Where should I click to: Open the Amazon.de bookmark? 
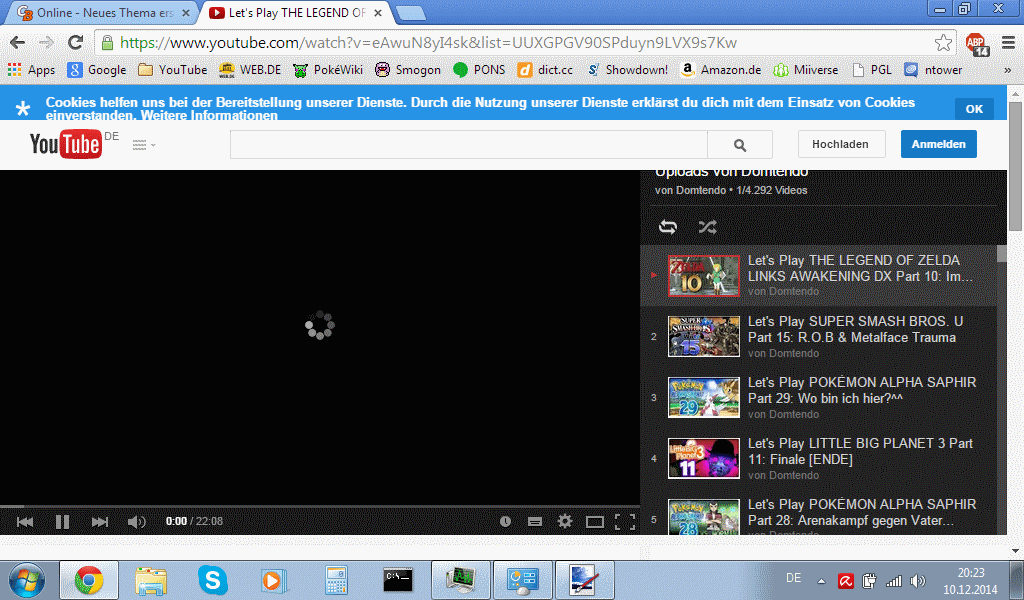pyautogui.click(x=720, y=70)
